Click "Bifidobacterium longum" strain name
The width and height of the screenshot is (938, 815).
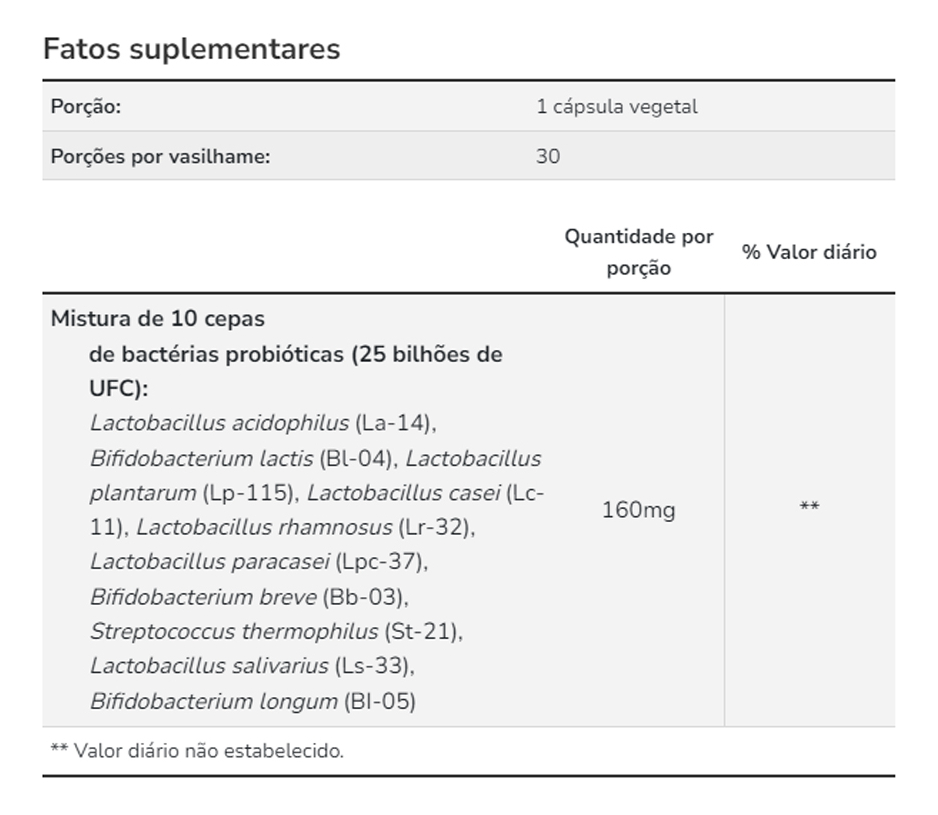pos(213,701)
